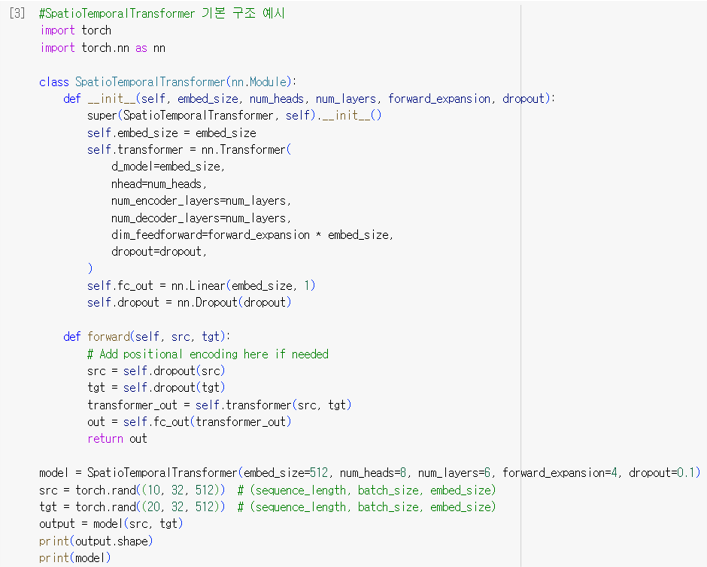The width and height of the screenshot is (707, 567).
Task: Click the line 'src = self.dropout(src)'
Action: click(x=156, y=370)
